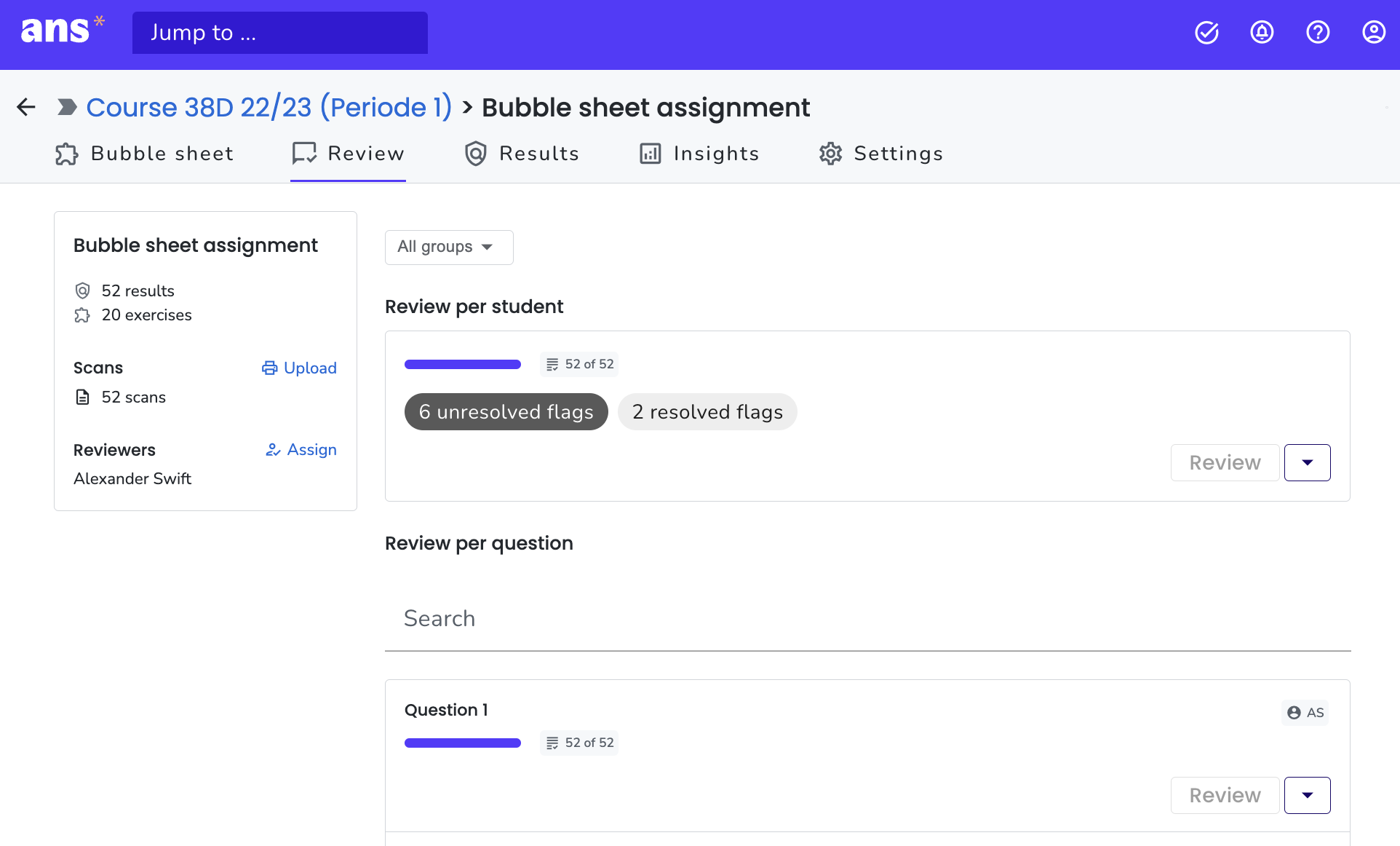Click the Review per student heading
The image size is (1400, 846).
[x=474, y=307]
